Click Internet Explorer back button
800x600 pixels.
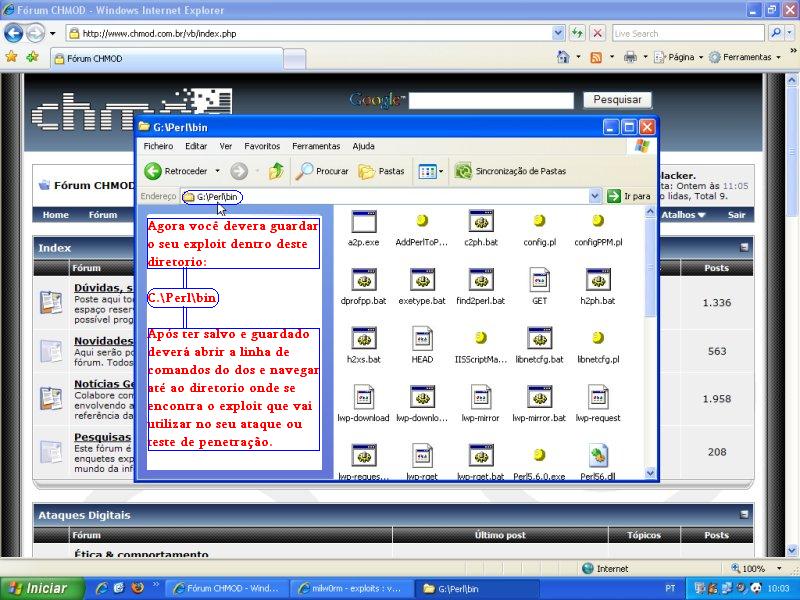tap(14, 34)
